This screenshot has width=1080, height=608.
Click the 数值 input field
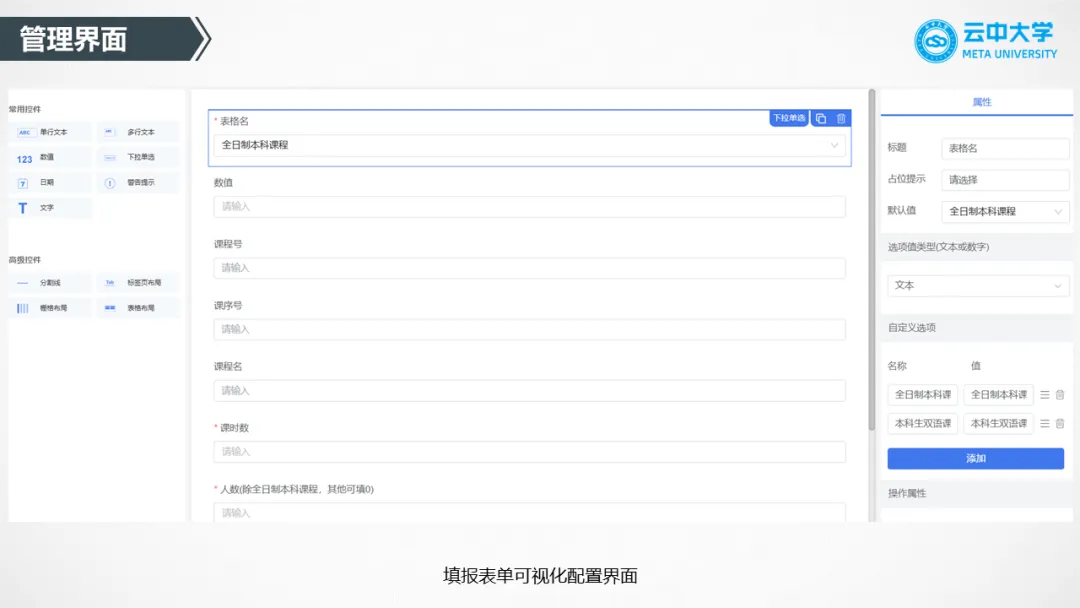click(x=529, y=207)
